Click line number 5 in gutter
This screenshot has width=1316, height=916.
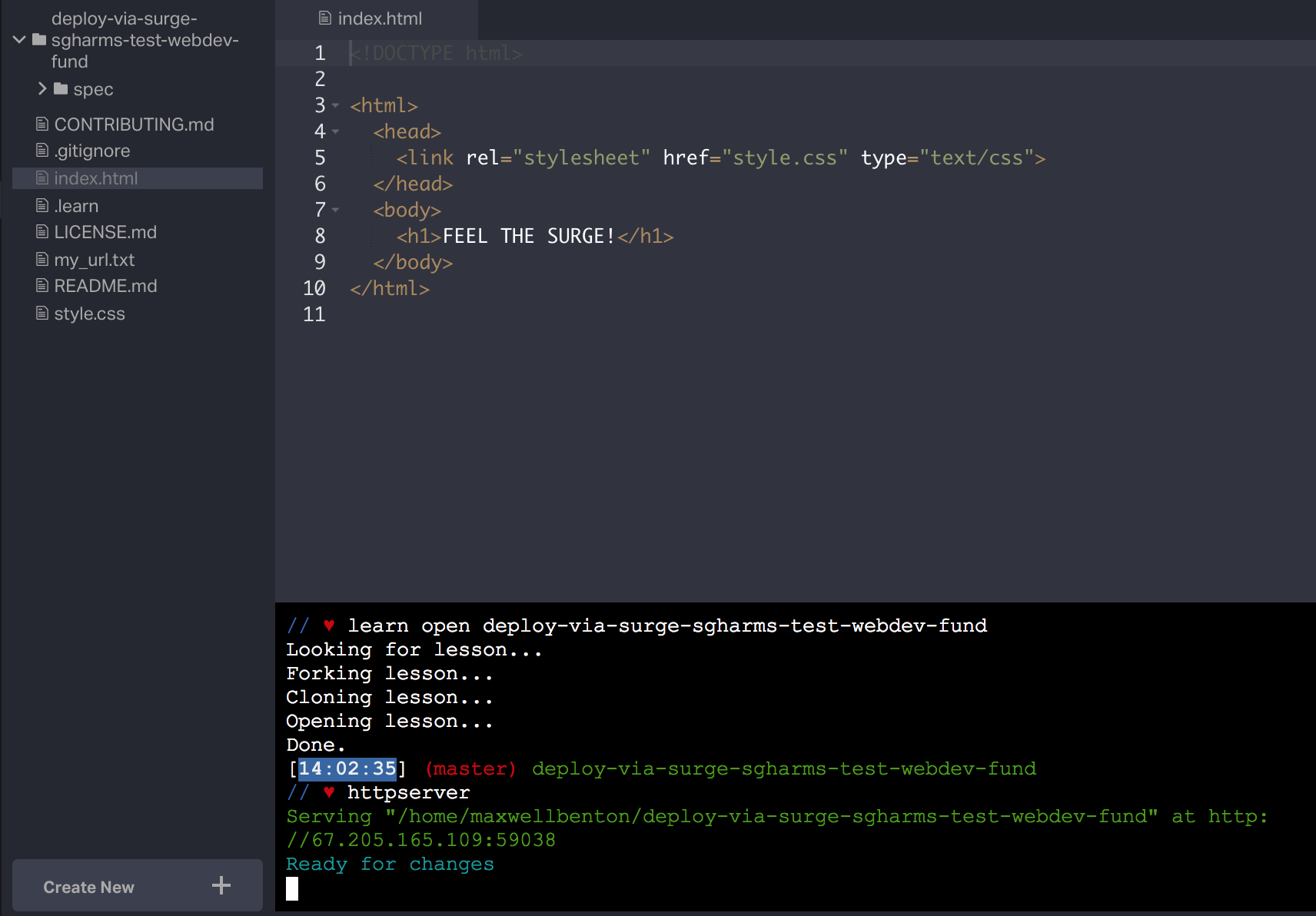click(320, 158)
